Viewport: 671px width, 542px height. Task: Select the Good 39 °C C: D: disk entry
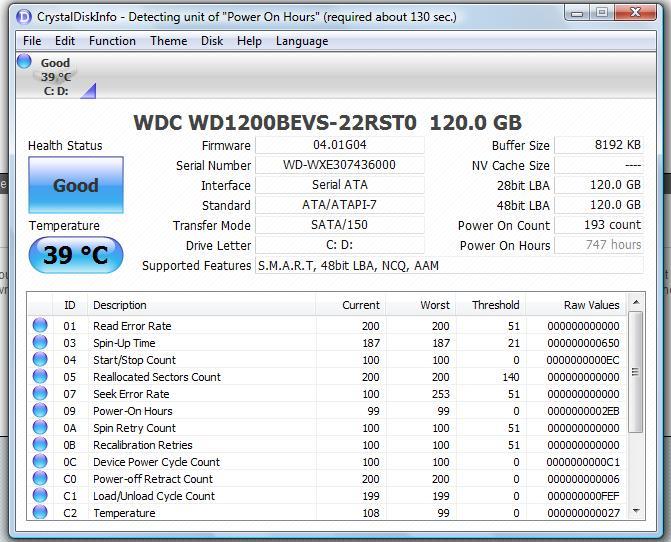click(57, 77)
